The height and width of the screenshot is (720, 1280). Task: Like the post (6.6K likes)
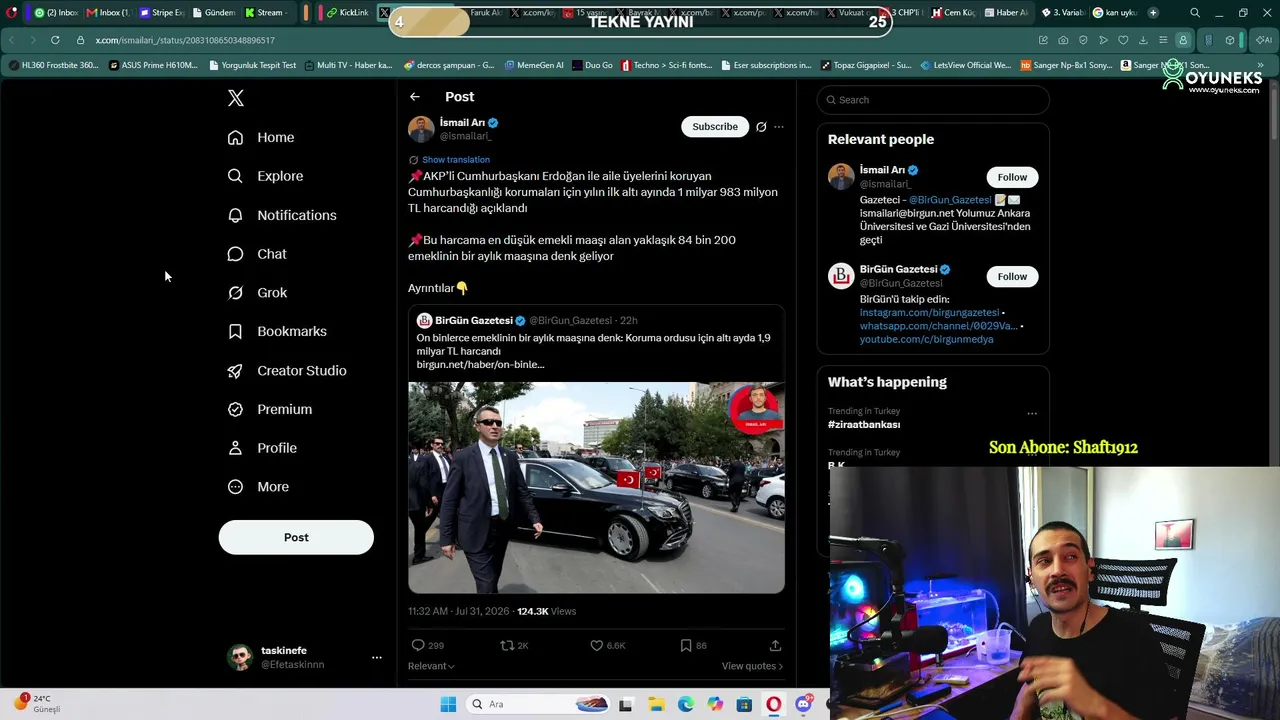[607, 646]
